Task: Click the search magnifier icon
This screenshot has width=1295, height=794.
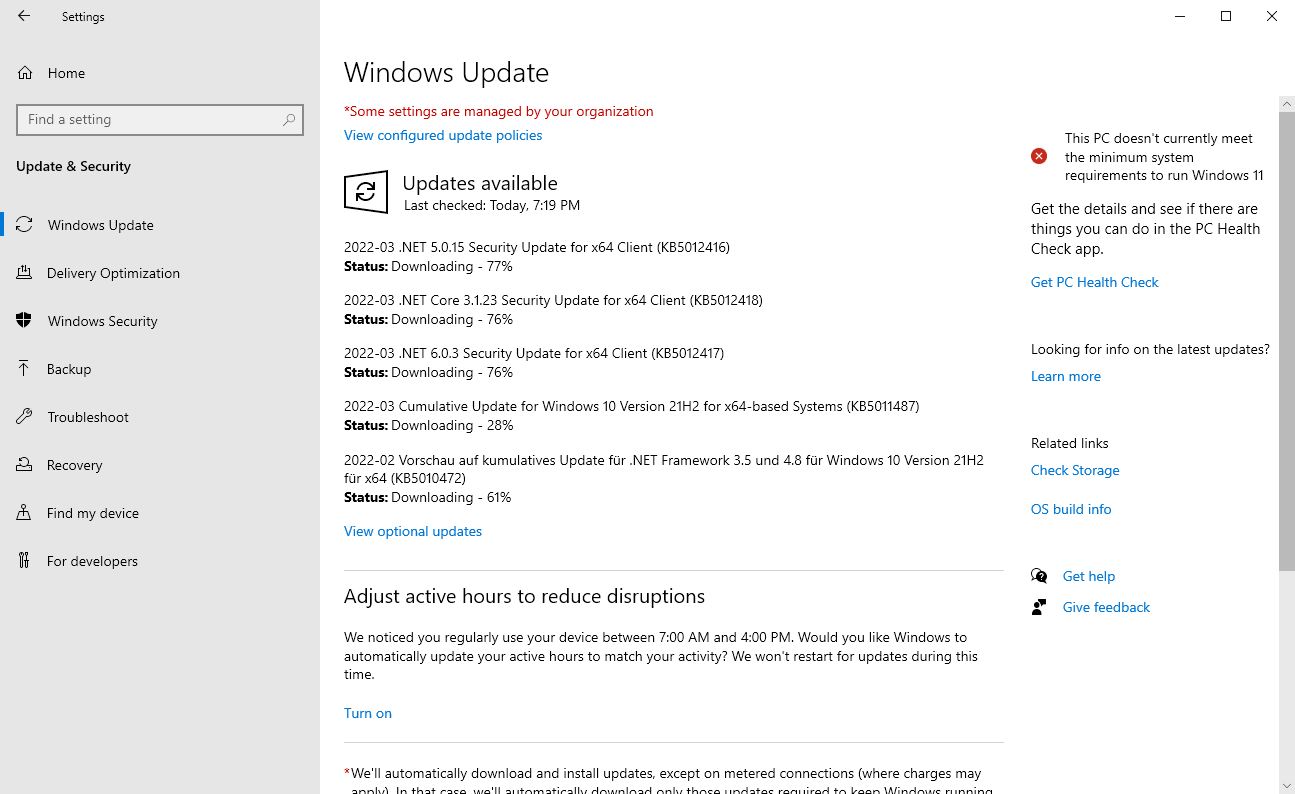Action: tap(289, 119)
